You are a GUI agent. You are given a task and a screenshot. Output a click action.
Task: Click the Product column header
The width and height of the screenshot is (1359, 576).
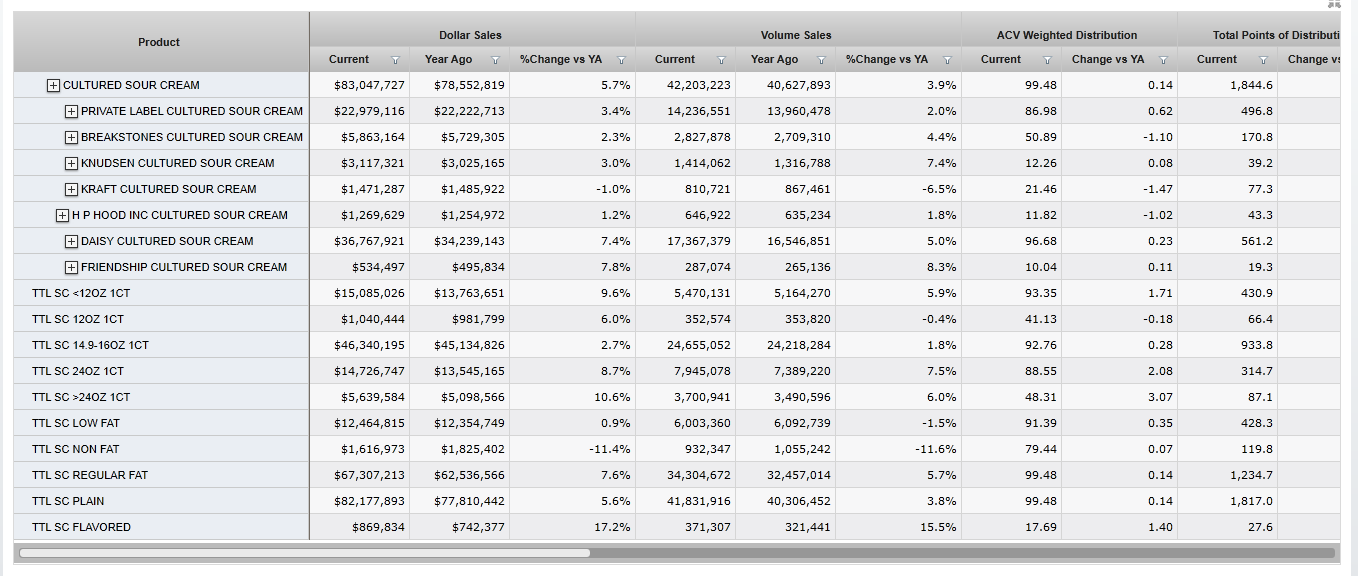[159, 42]
